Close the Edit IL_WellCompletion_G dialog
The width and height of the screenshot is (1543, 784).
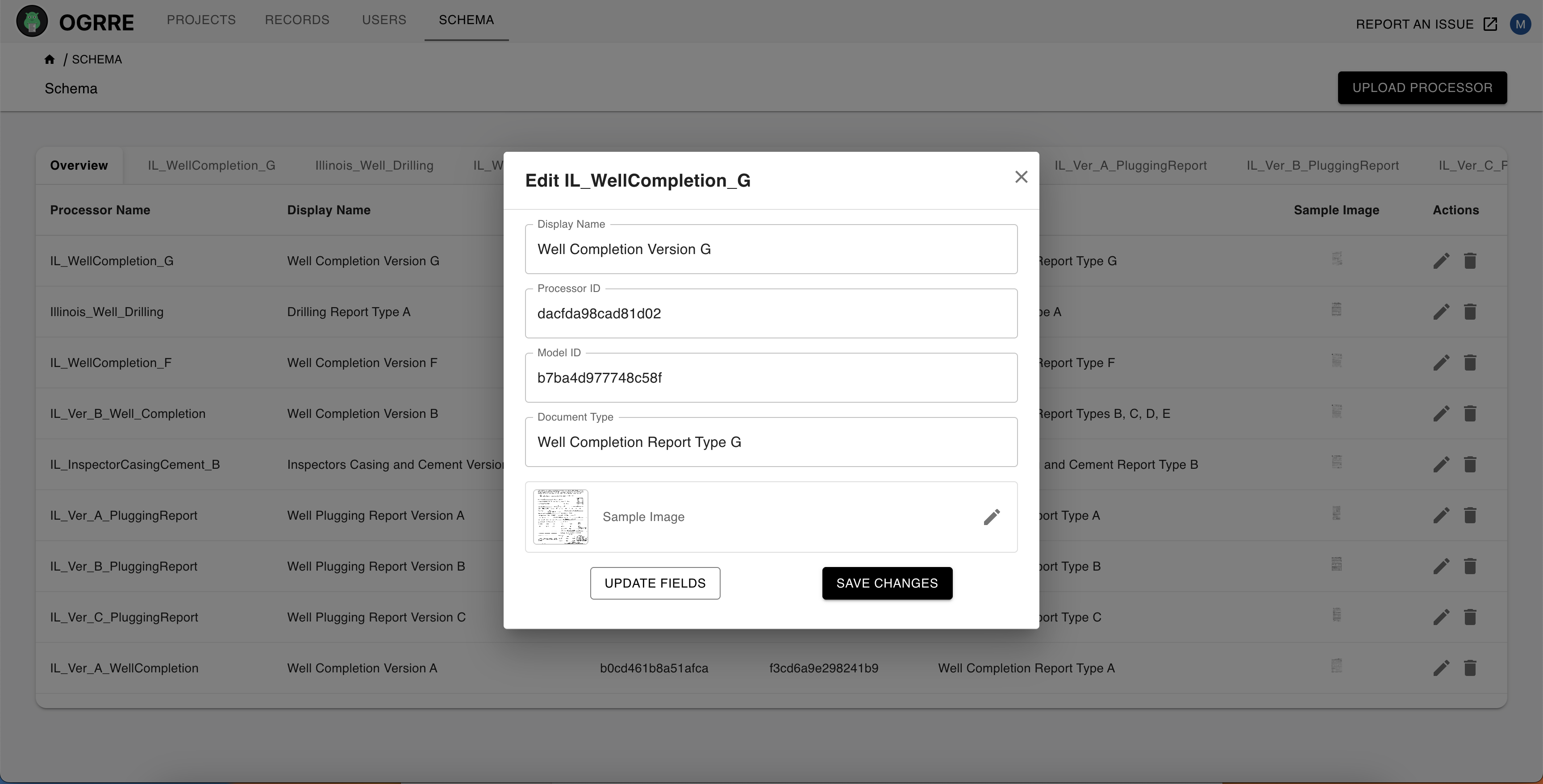[x=1021, y=177]
